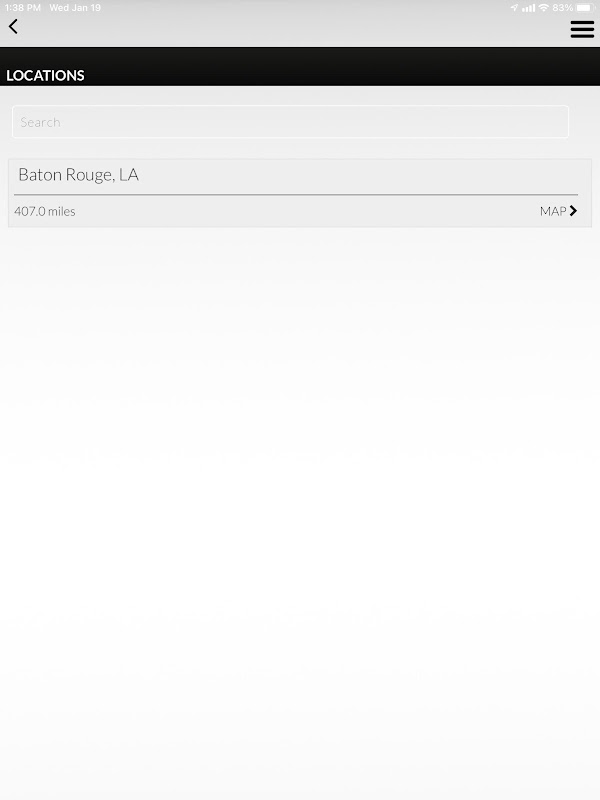Focus the Search input field

(x=290, y=122)
